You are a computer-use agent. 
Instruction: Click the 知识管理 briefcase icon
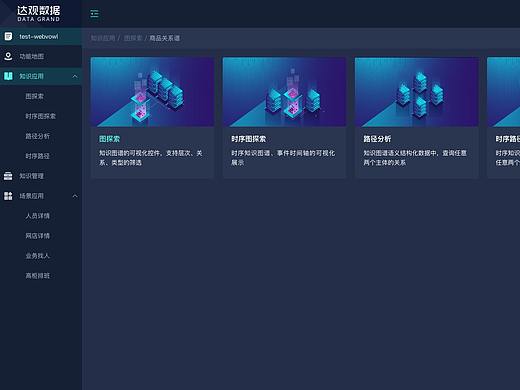pos(8,176)
